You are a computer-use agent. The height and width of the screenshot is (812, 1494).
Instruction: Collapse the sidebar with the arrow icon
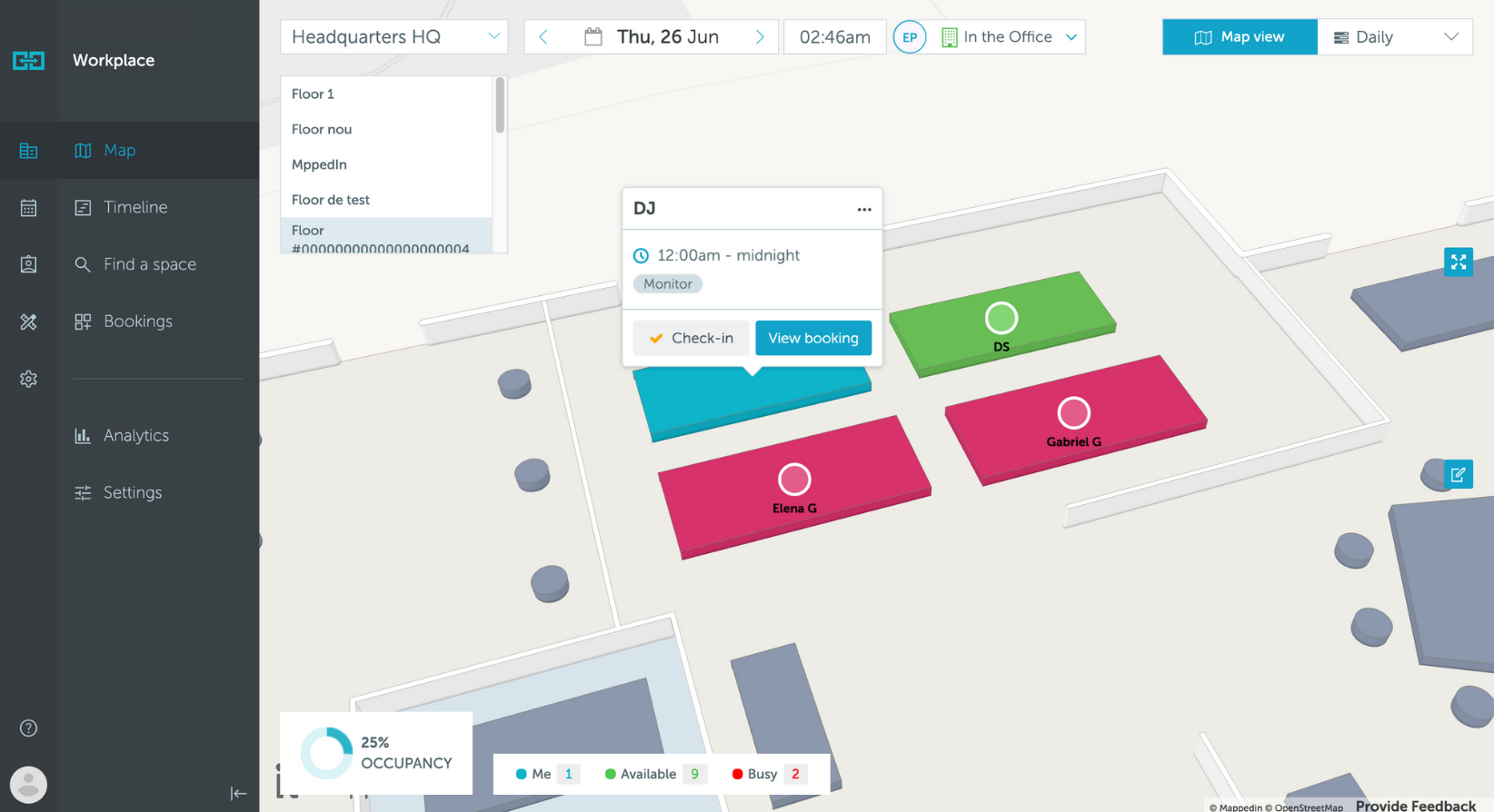coord(238,793)
